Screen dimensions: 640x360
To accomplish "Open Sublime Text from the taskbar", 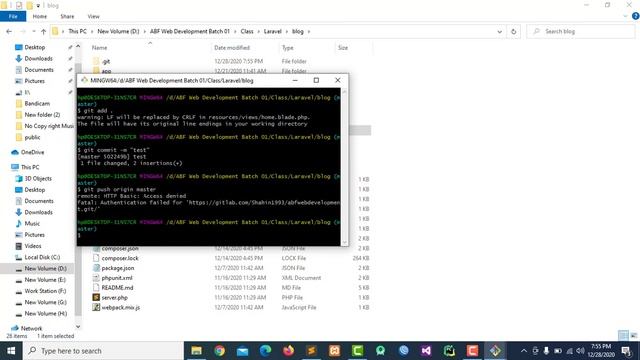I will 311,351.
